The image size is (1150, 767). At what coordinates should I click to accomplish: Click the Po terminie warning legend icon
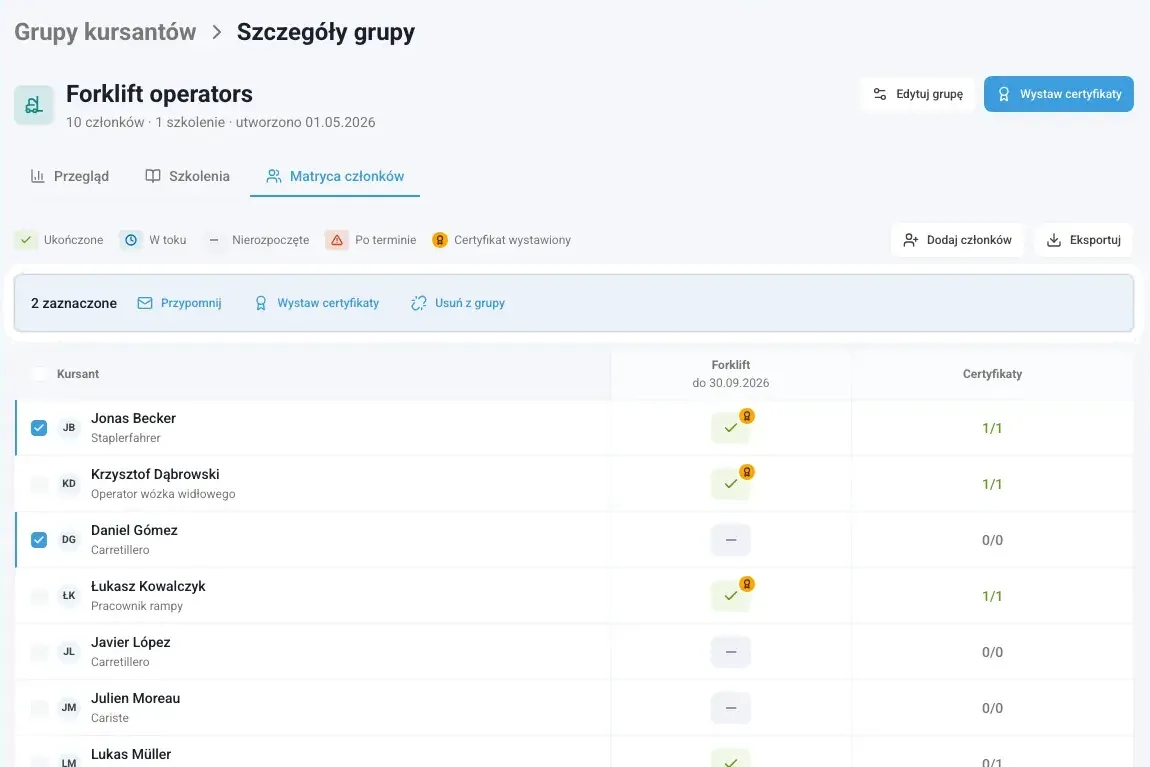[337, 240]
